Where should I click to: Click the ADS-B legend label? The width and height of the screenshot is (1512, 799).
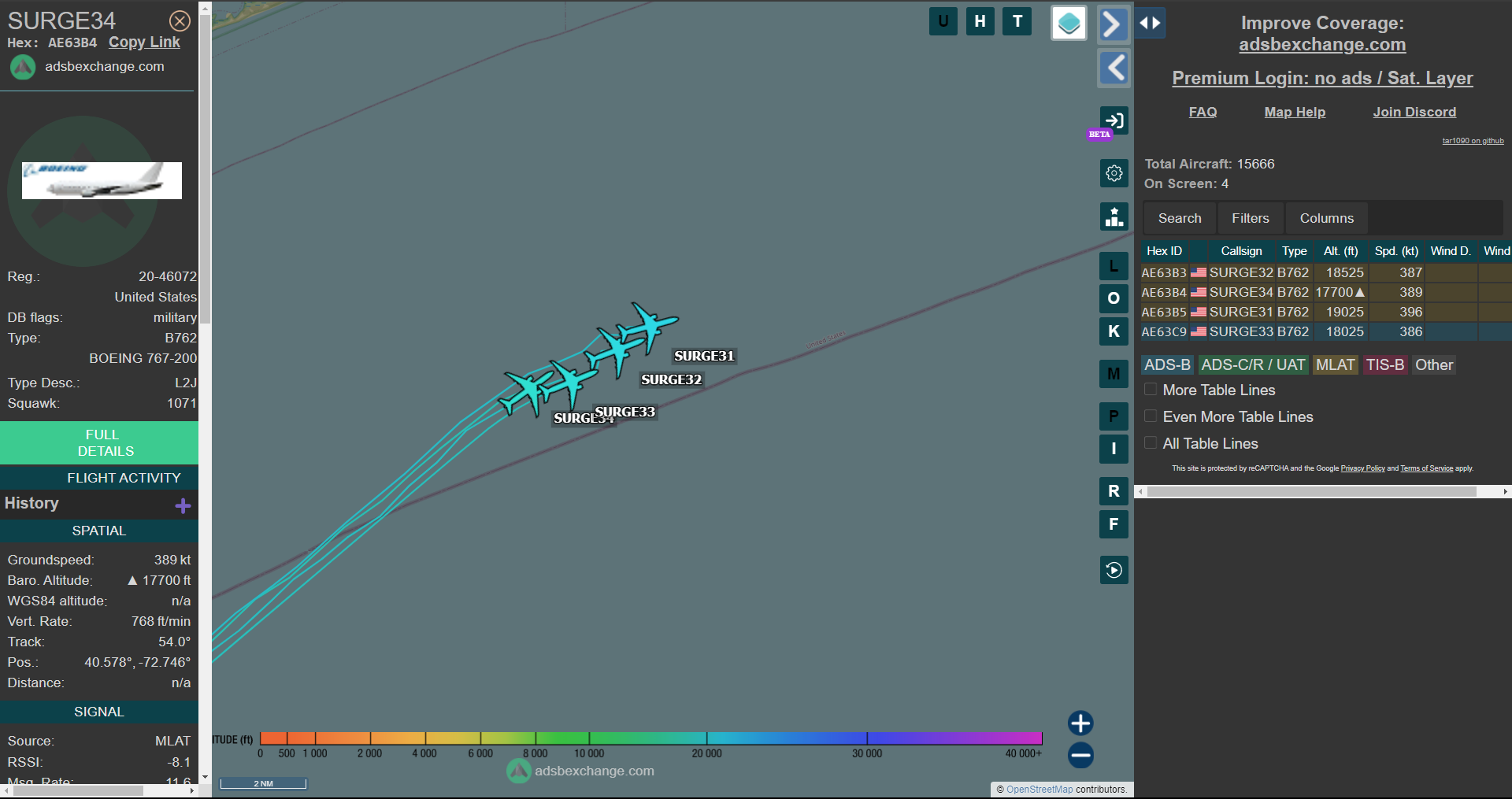1167,364
